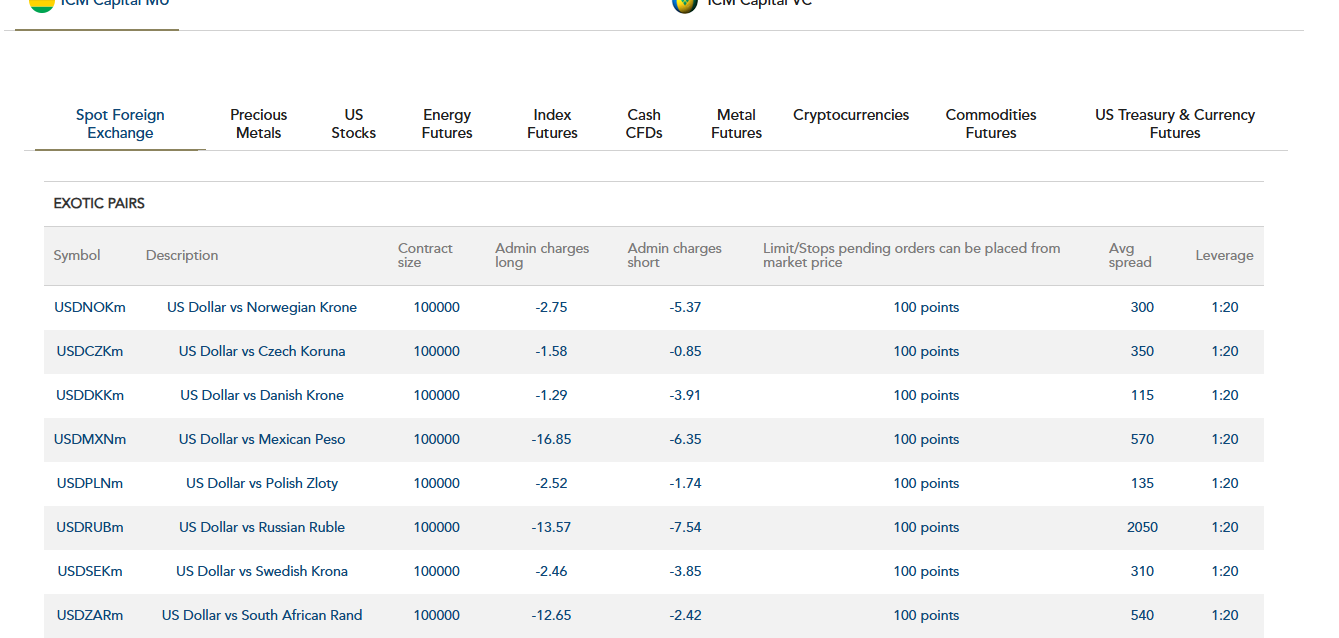Screen dimensions: 1339x638
Task: Click the EXOTIC PAIRS section heading
Action: [x=99, y=203]
